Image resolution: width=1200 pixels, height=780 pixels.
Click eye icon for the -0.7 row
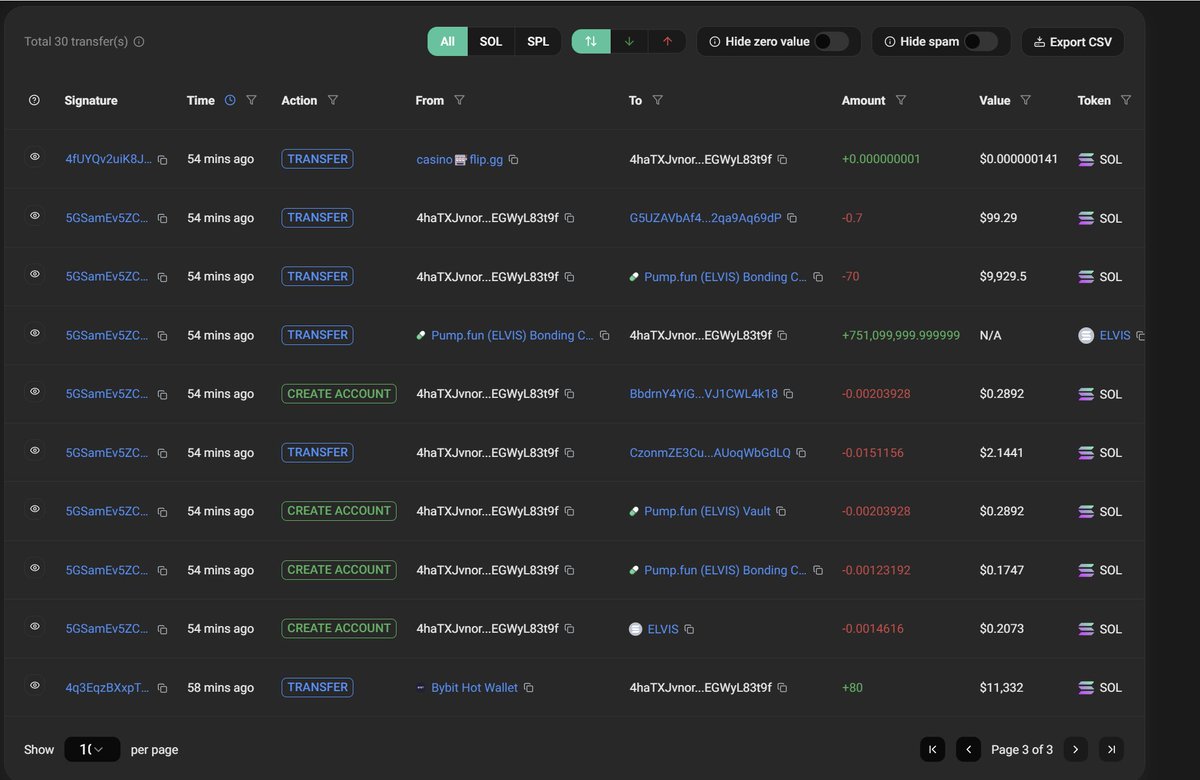click(35, 215)
